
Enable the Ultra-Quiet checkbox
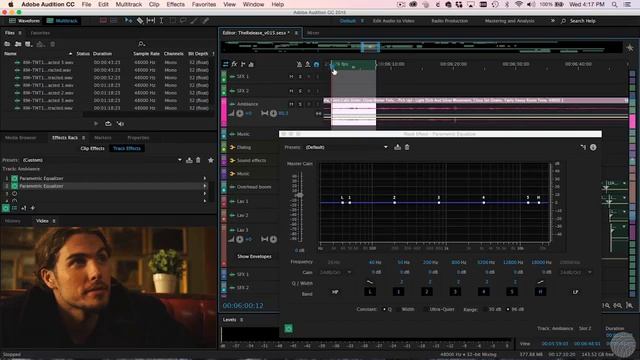[x=426, y=309]
